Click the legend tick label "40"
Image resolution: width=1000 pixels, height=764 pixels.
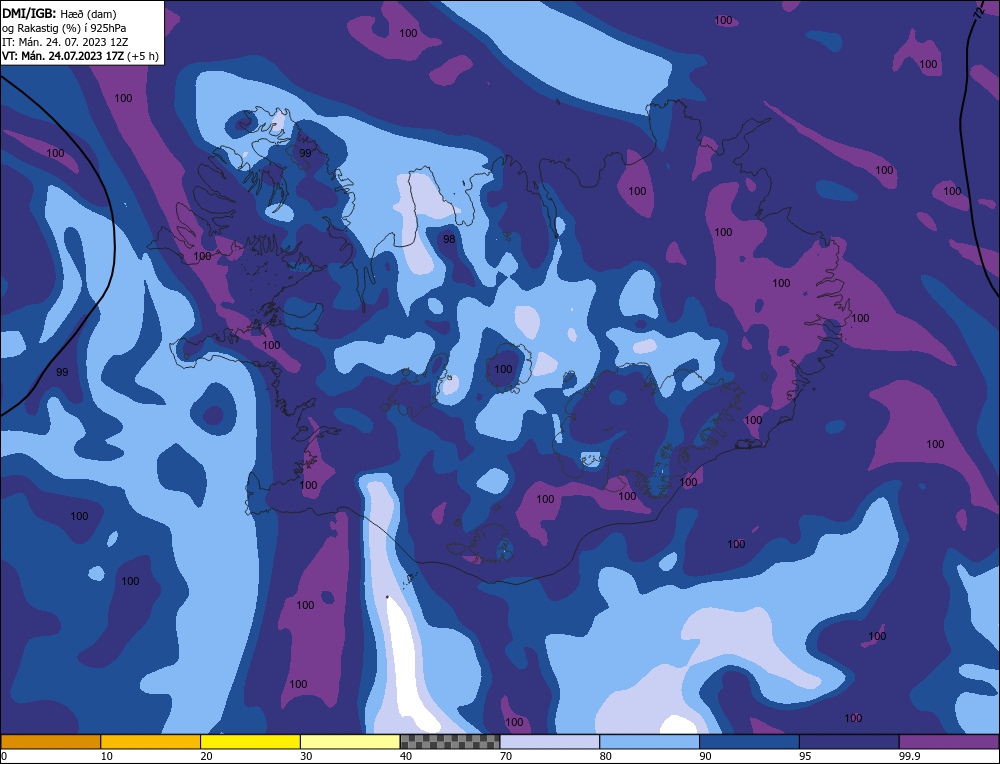406,756
